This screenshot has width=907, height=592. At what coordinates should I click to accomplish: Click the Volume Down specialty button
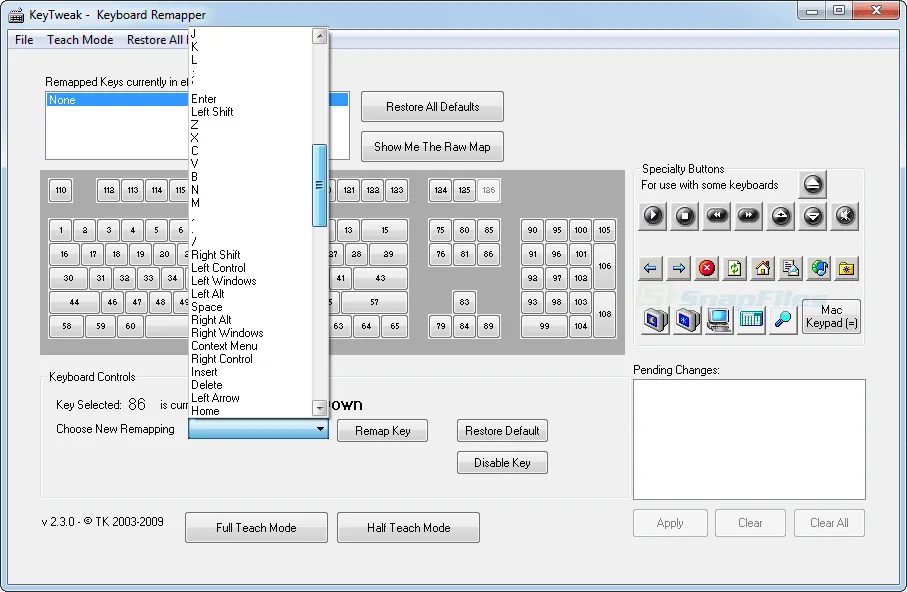coord(813,216)
